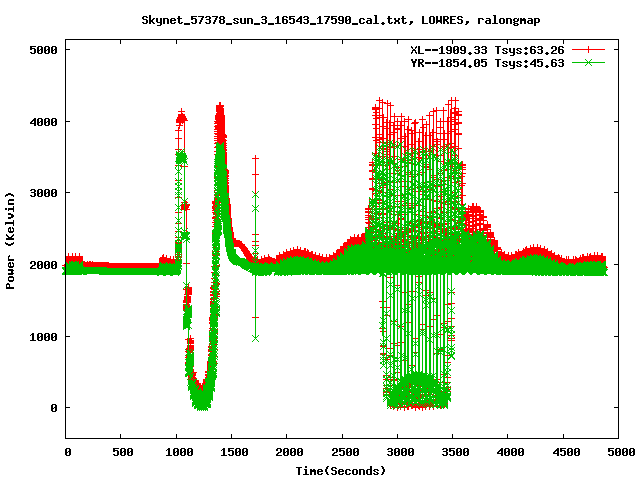
Task: Click the x-axis tick label 1500
Action: (x=234, y=452)
